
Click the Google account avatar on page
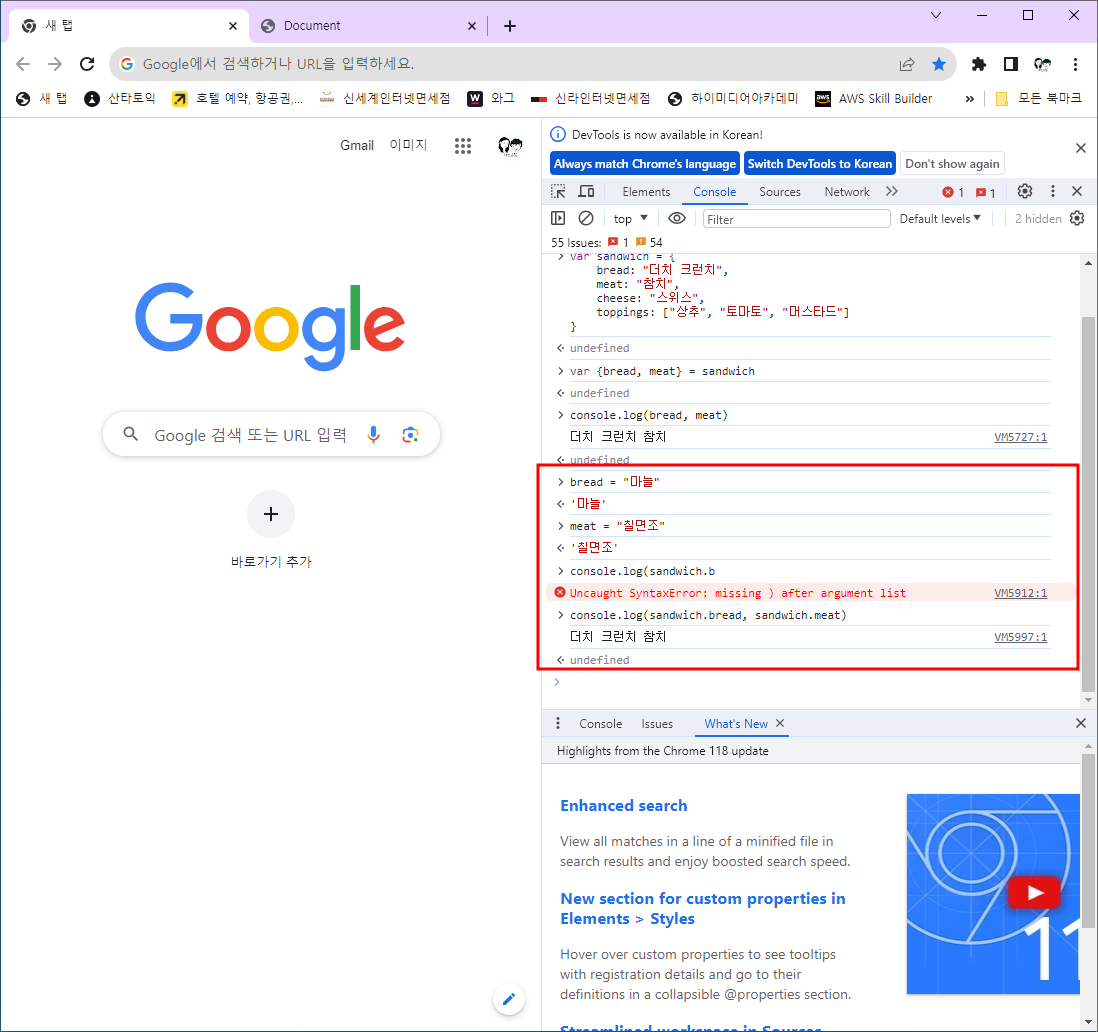510,146
